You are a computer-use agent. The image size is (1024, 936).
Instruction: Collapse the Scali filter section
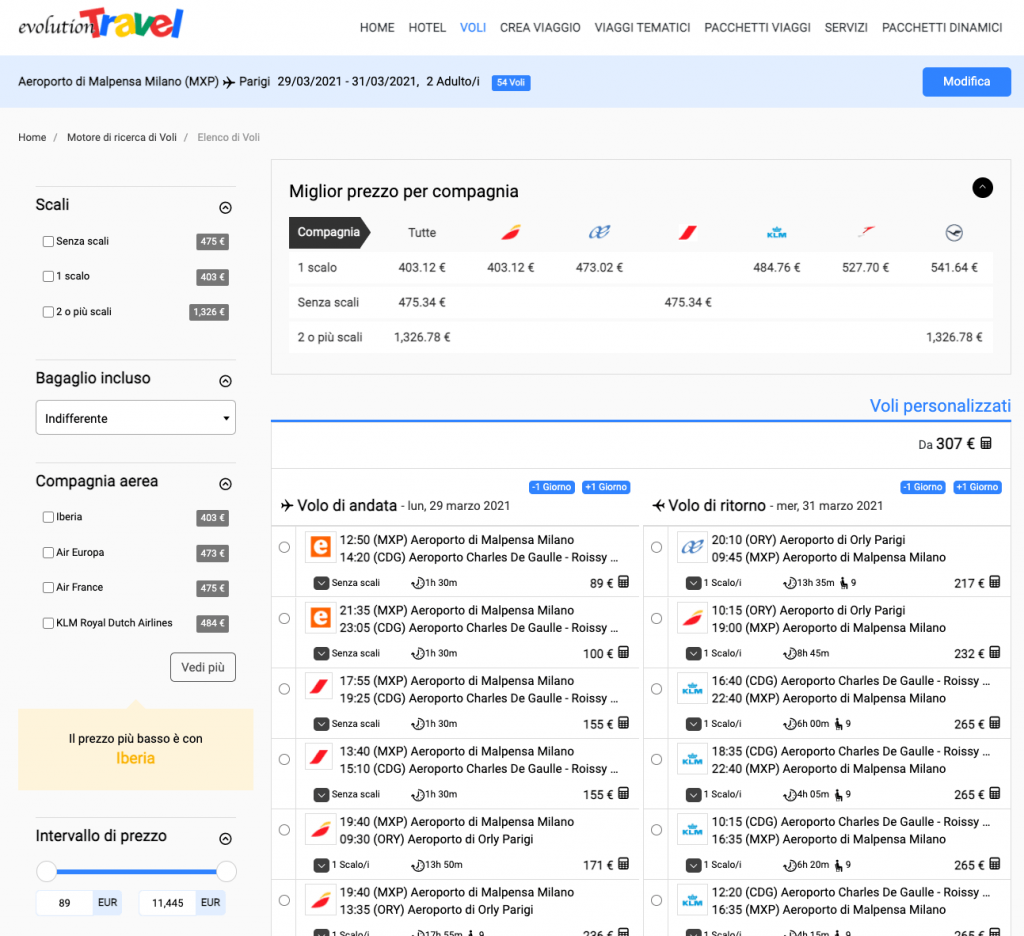(x=225, y=208)
